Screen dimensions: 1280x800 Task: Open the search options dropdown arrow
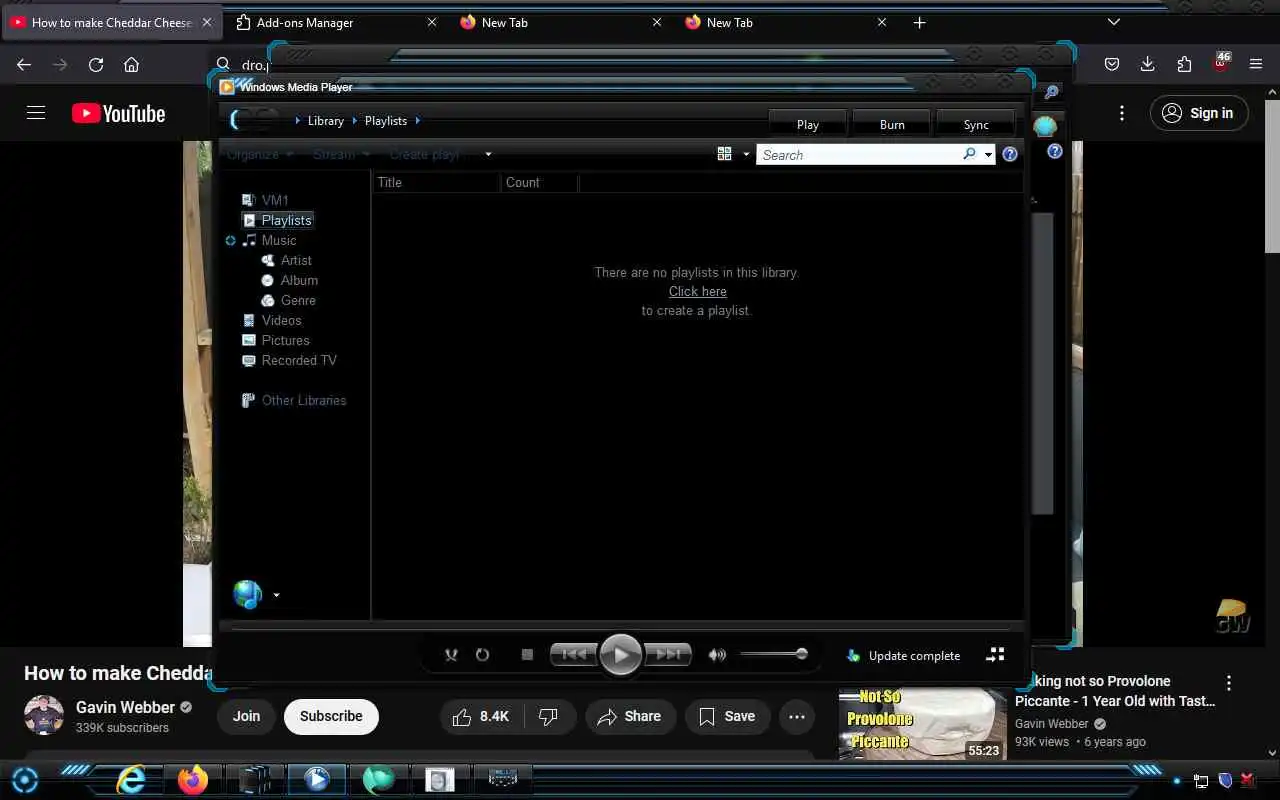tap(988, 154)
